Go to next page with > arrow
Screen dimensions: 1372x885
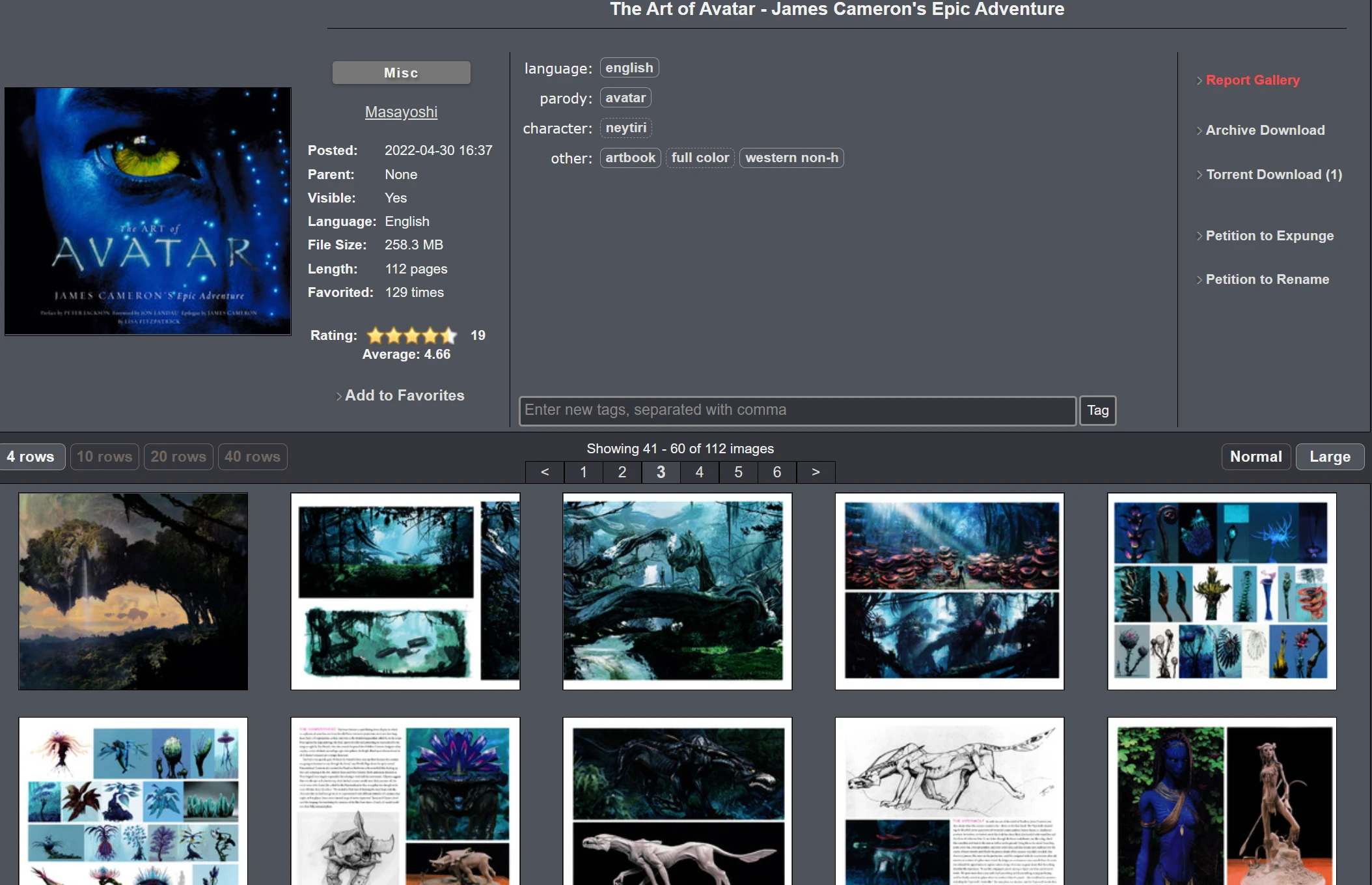pos(816,472)
